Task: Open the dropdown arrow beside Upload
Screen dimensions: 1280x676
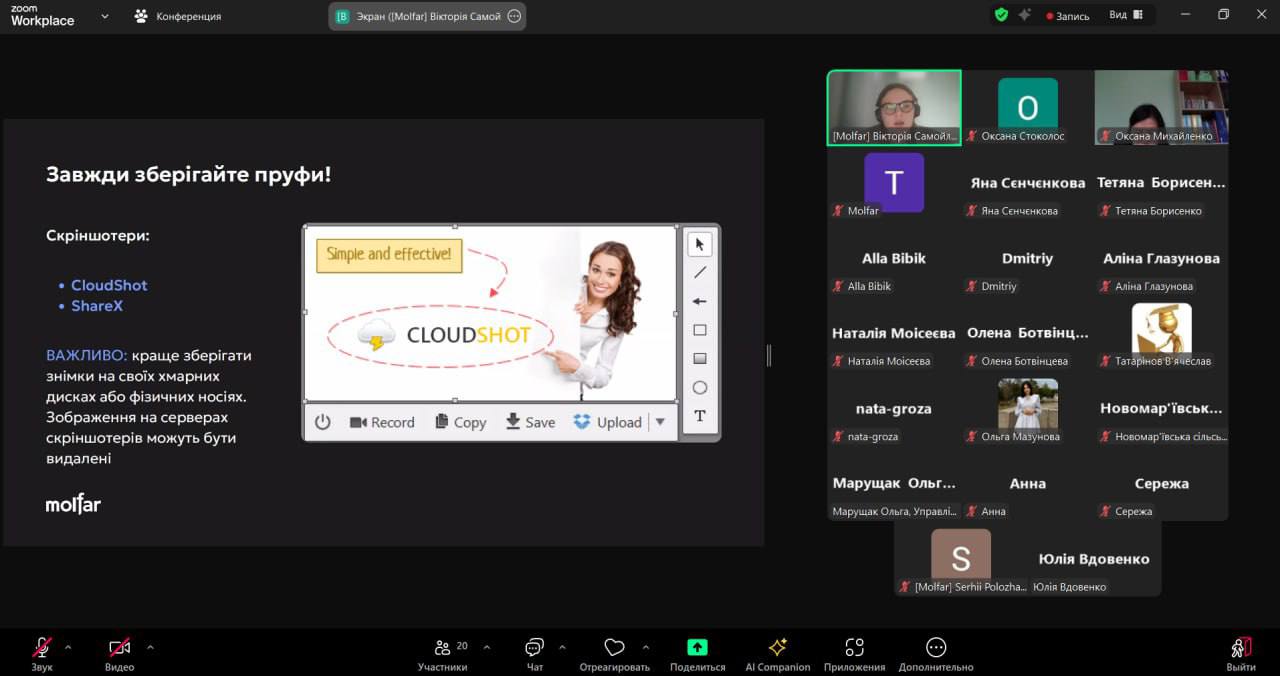Action: tap(660, 422)
